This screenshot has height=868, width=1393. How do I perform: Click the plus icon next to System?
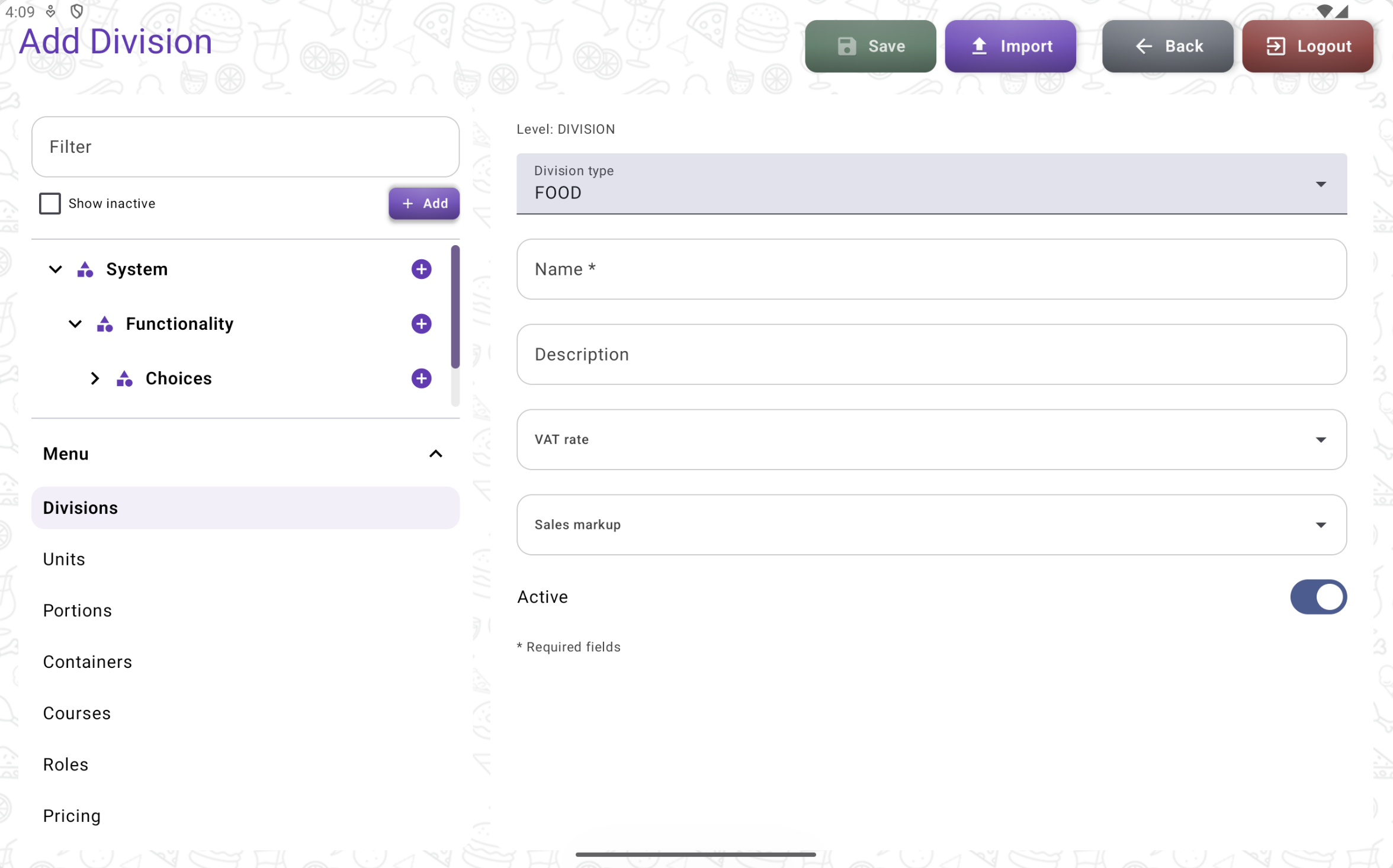421,269
